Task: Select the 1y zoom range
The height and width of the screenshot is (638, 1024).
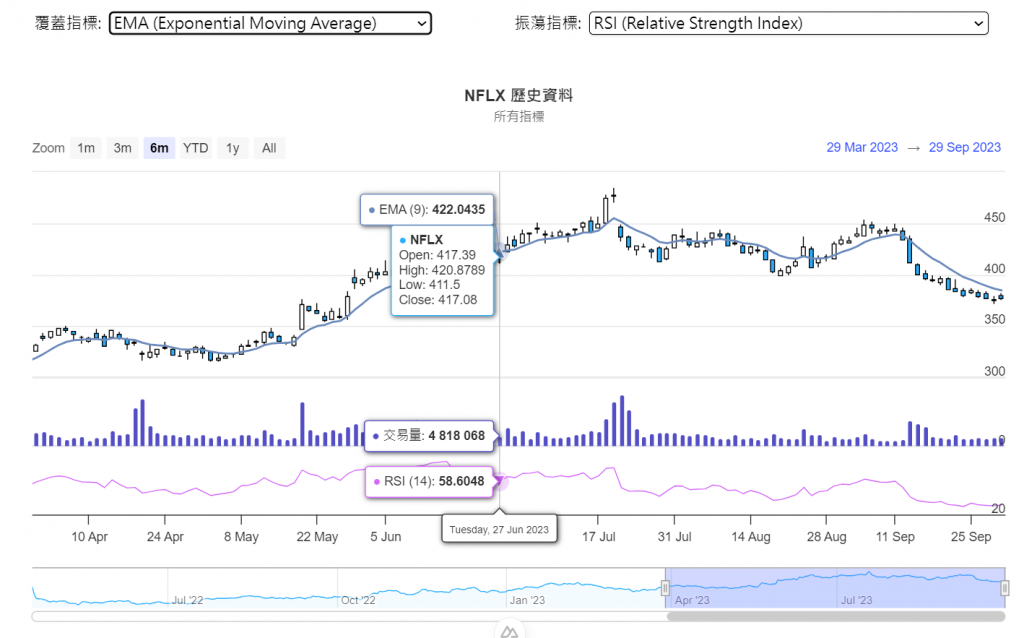Action: point(232,148)
